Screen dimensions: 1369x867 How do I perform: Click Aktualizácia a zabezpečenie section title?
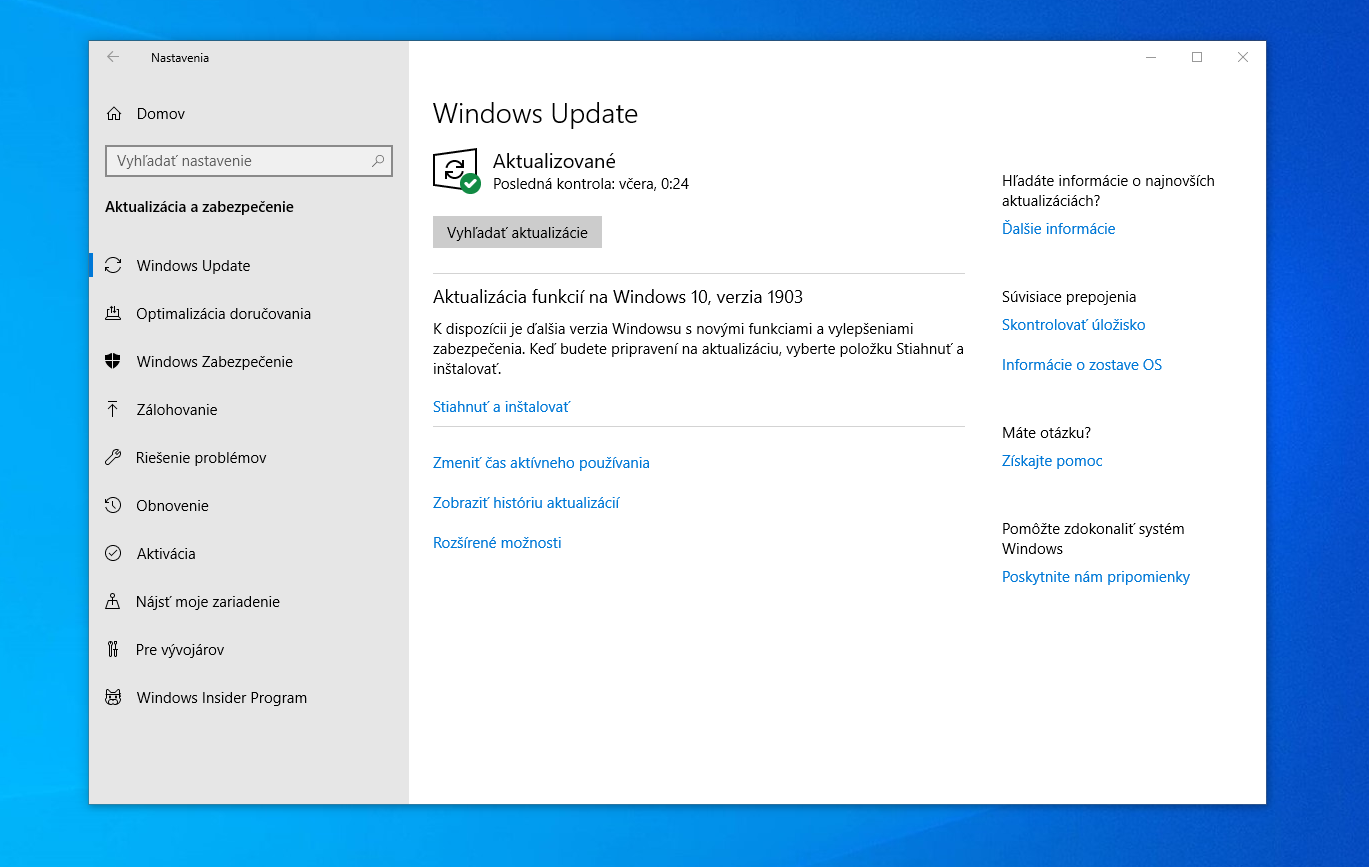pos(199,207)
